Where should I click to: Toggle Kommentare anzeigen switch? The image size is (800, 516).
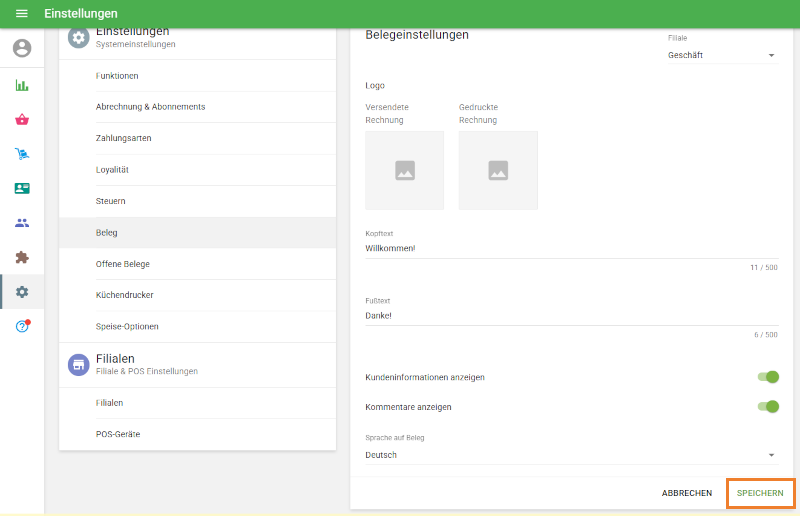click(x=767, y=407)
